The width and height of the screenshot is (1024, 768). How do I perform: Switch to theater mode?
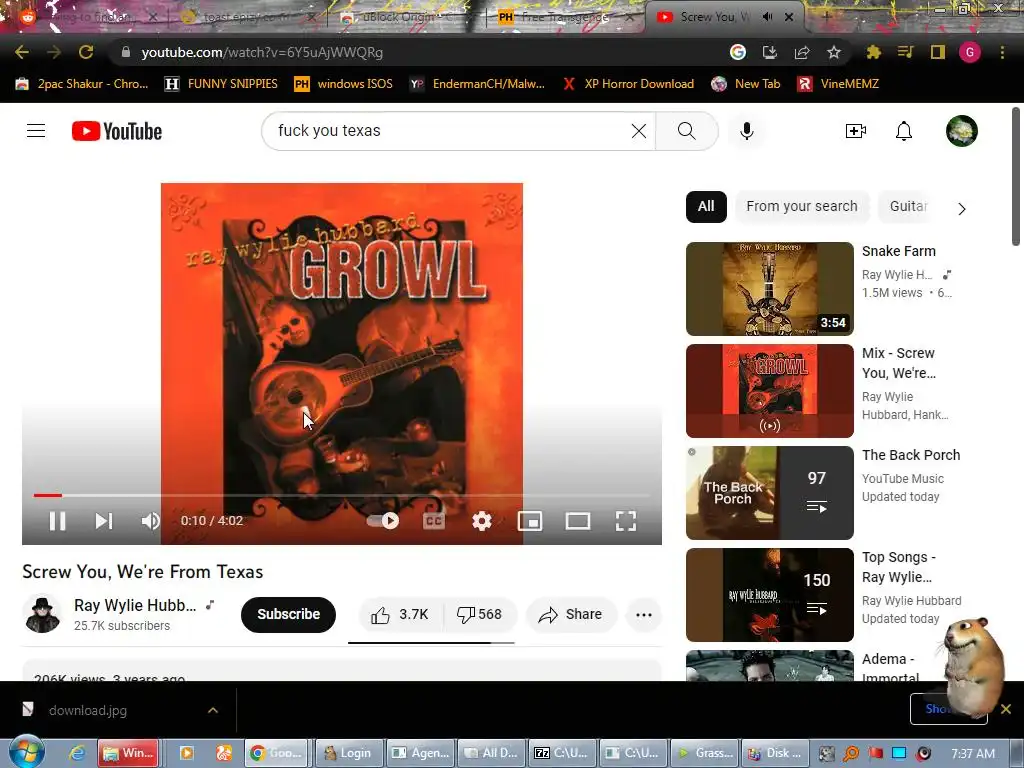click(x=577, y=520)
